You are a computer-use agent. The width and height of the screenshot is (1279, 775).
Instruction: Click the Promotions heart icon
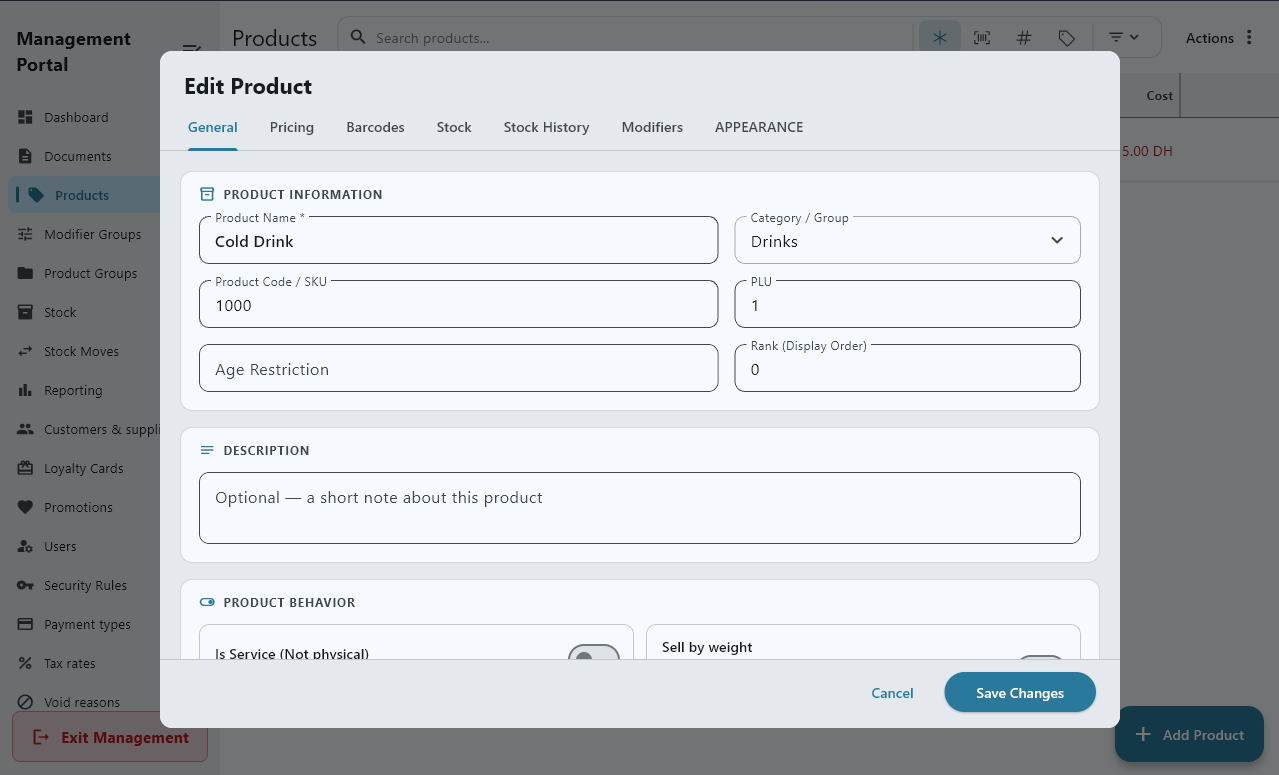coord(25,507)
